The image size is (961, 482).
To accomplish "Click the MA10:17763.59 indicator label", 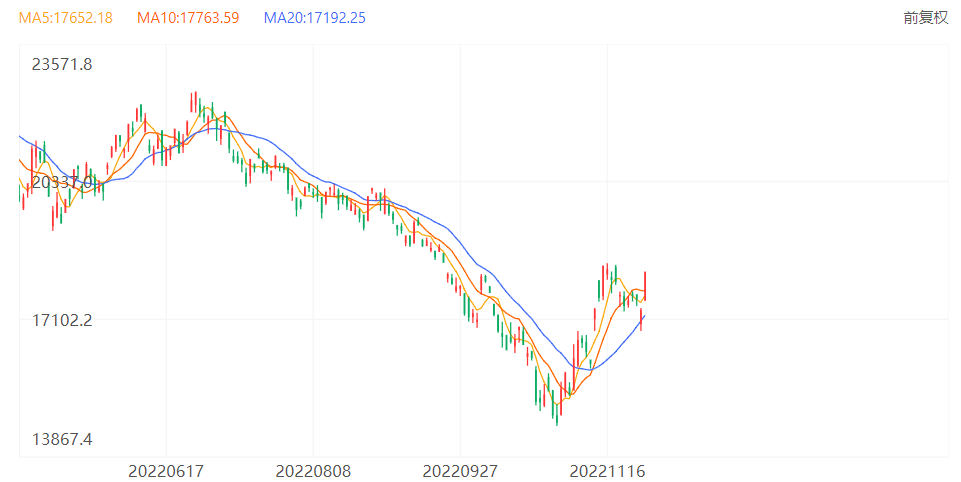I will pyautogui.click(x=188, y=18).
